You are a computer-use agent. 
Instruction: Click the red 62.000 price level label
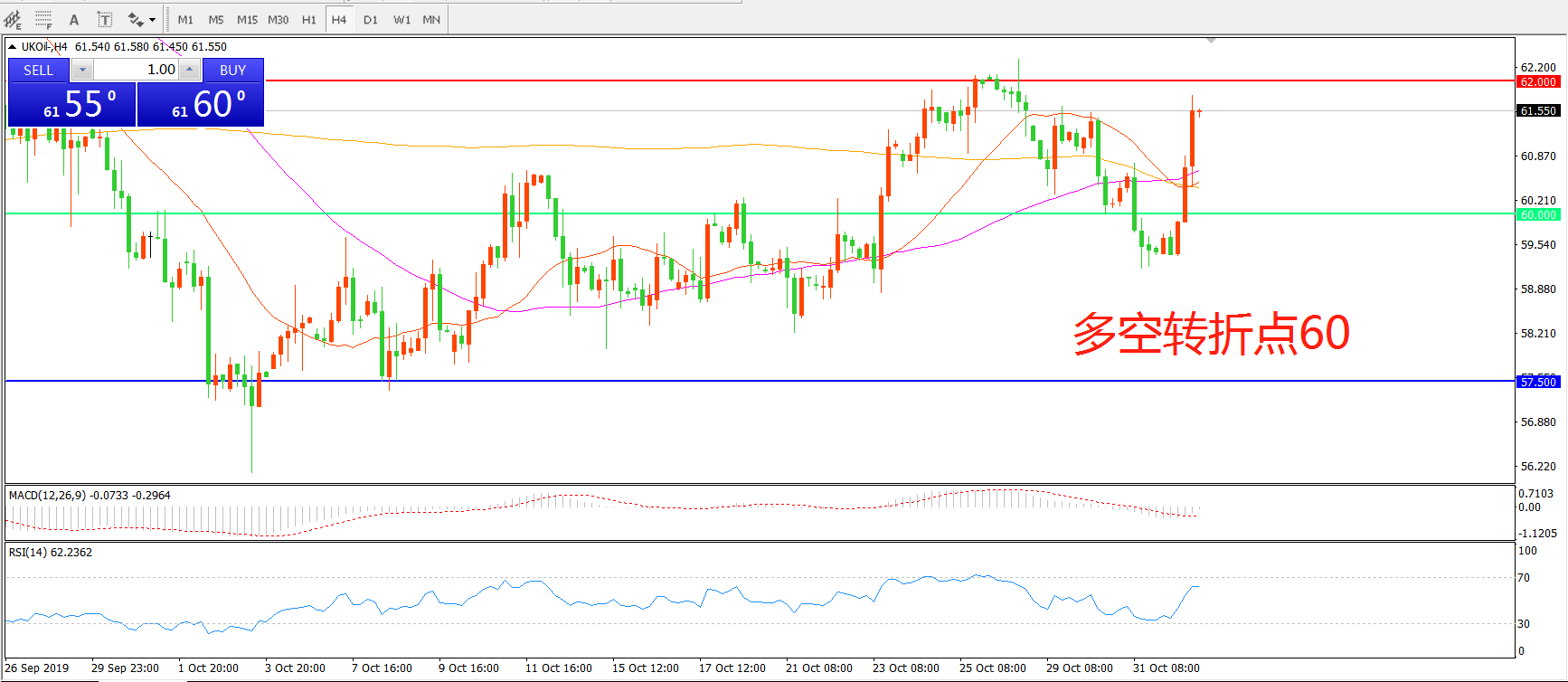coord(1537,81)
